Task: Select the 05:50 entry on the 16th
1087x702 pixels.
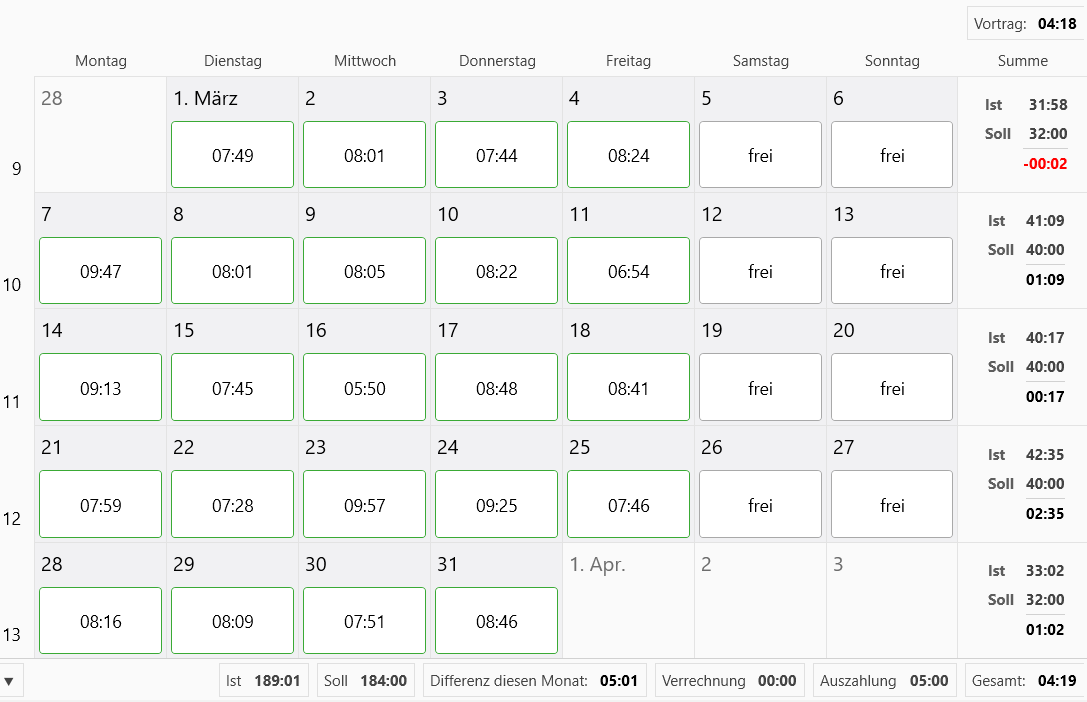Action: pyautogui.click(x=364, y=387)
